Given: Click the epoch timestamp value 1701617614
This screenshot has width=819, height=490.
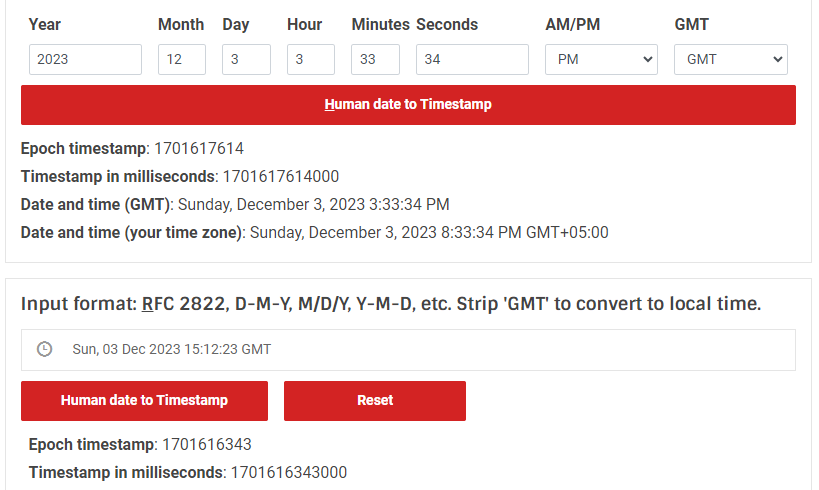Looking at the screenshot, I should click(x=199, y=149).
